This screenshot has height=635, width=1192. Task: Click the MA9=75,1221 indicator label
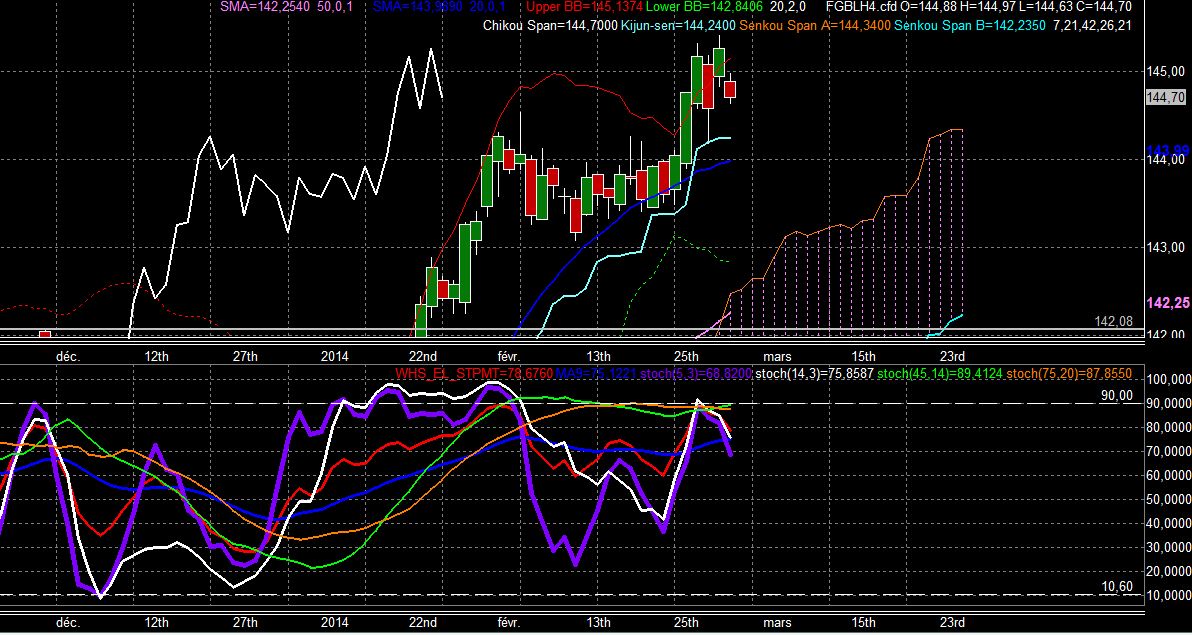pyautogui.click(x=597, y=373)
